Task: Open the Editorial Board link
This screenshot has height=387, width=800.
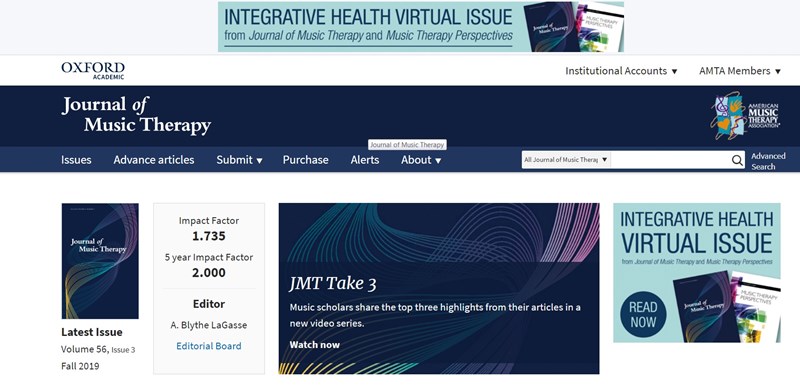Action: 209,346
